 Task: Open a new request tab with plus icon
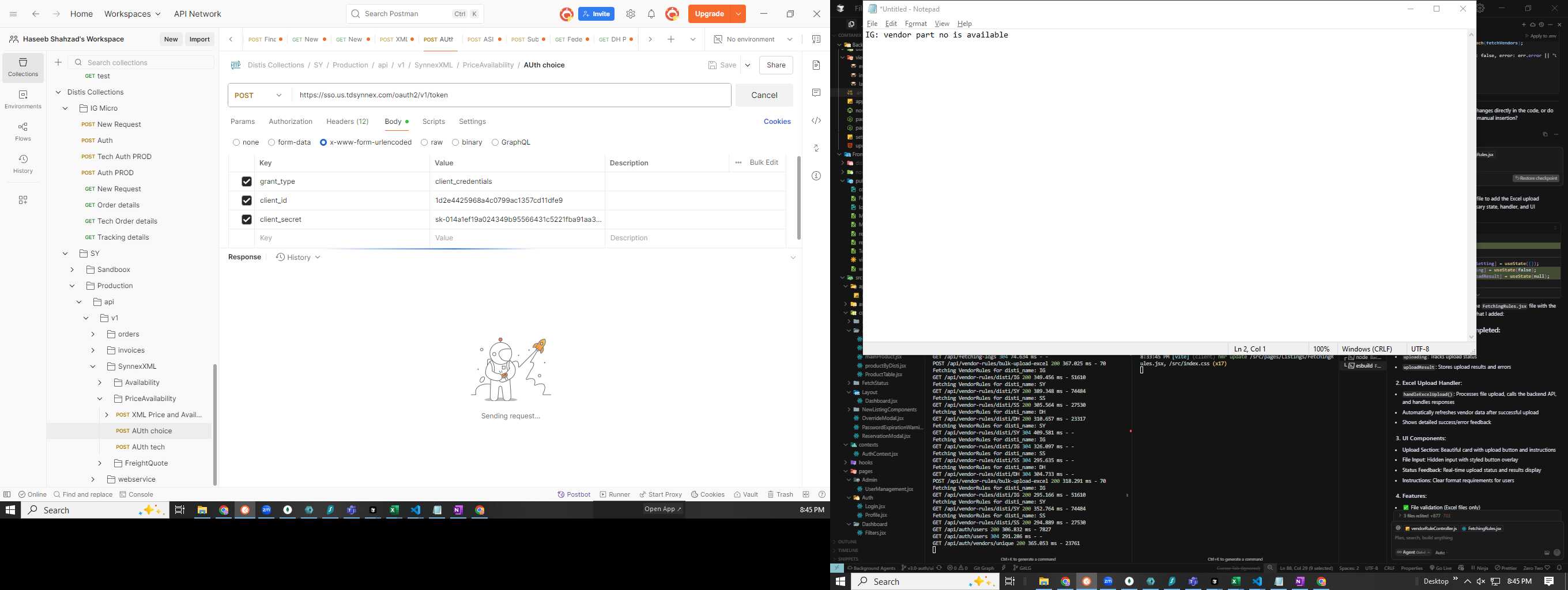pos(671,40)
